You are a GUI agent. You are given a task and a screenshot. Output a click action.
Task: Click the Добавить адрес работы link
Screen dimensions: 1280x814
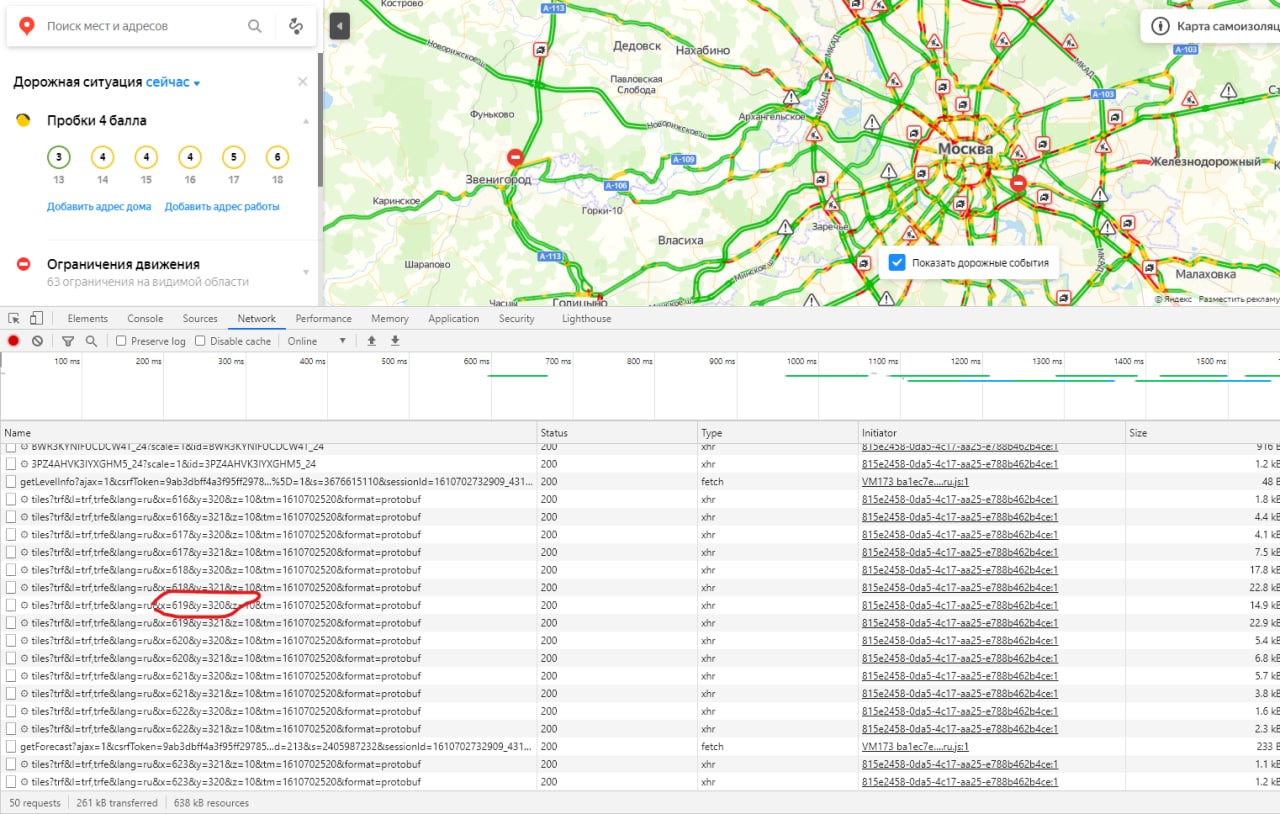tap(222, 206)
